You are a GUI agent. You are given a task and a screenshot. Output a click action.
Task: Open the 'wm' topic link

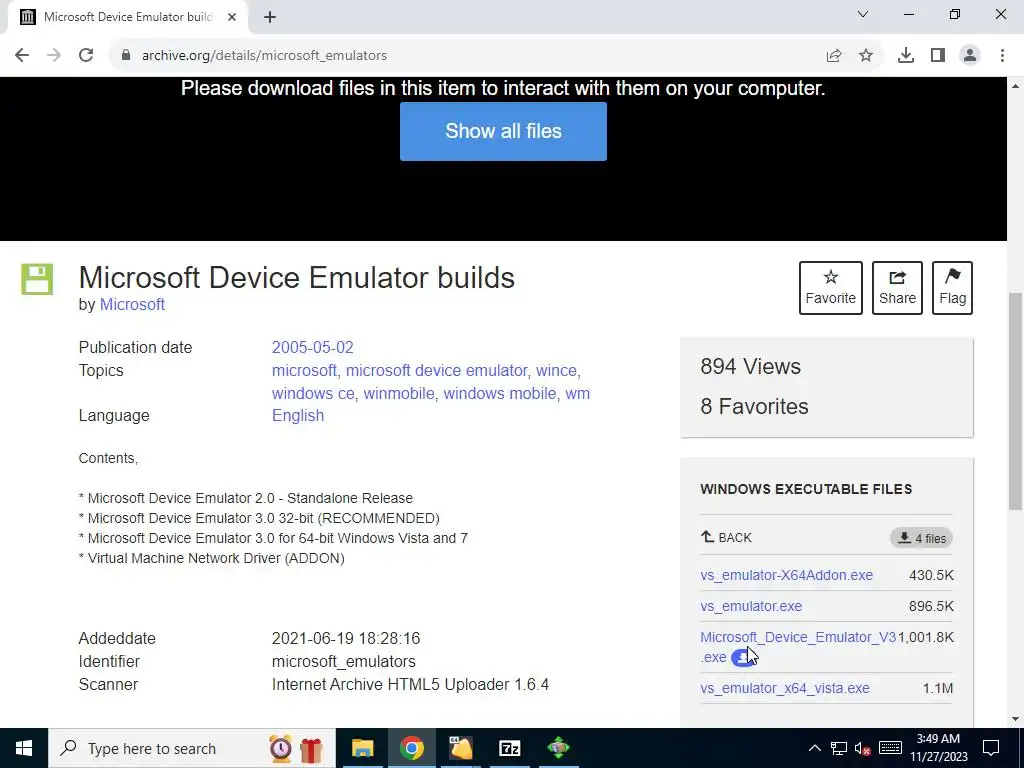[577, 393]
